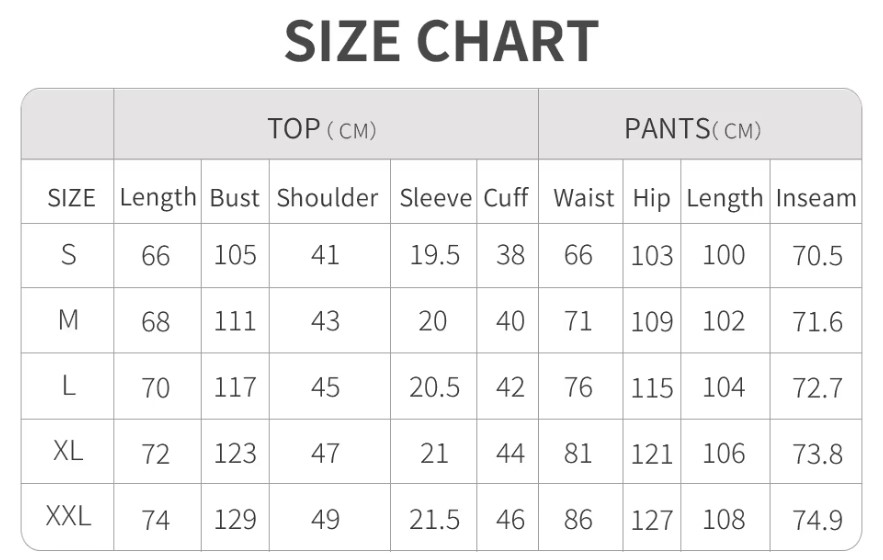
Task: Click the Waist column header
Action: point(583,198)
